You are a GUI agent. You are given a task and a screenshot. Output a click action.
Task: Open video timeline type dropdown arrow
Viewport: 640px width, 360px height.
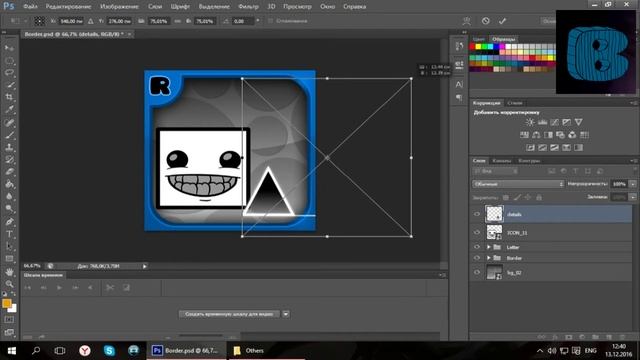point(286,314)
